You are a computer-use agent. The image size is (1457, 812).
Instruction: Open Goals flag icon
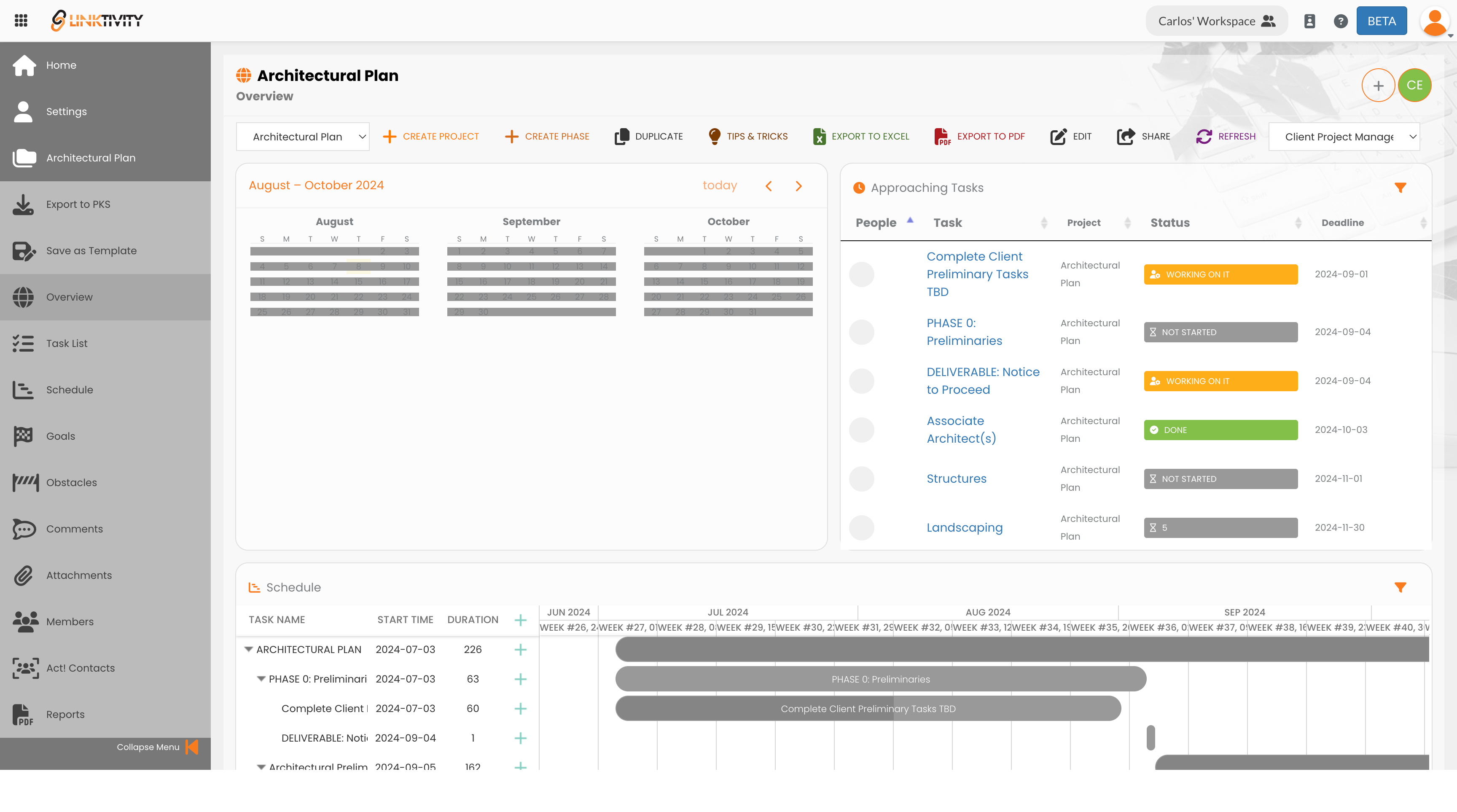click(23, 436)
